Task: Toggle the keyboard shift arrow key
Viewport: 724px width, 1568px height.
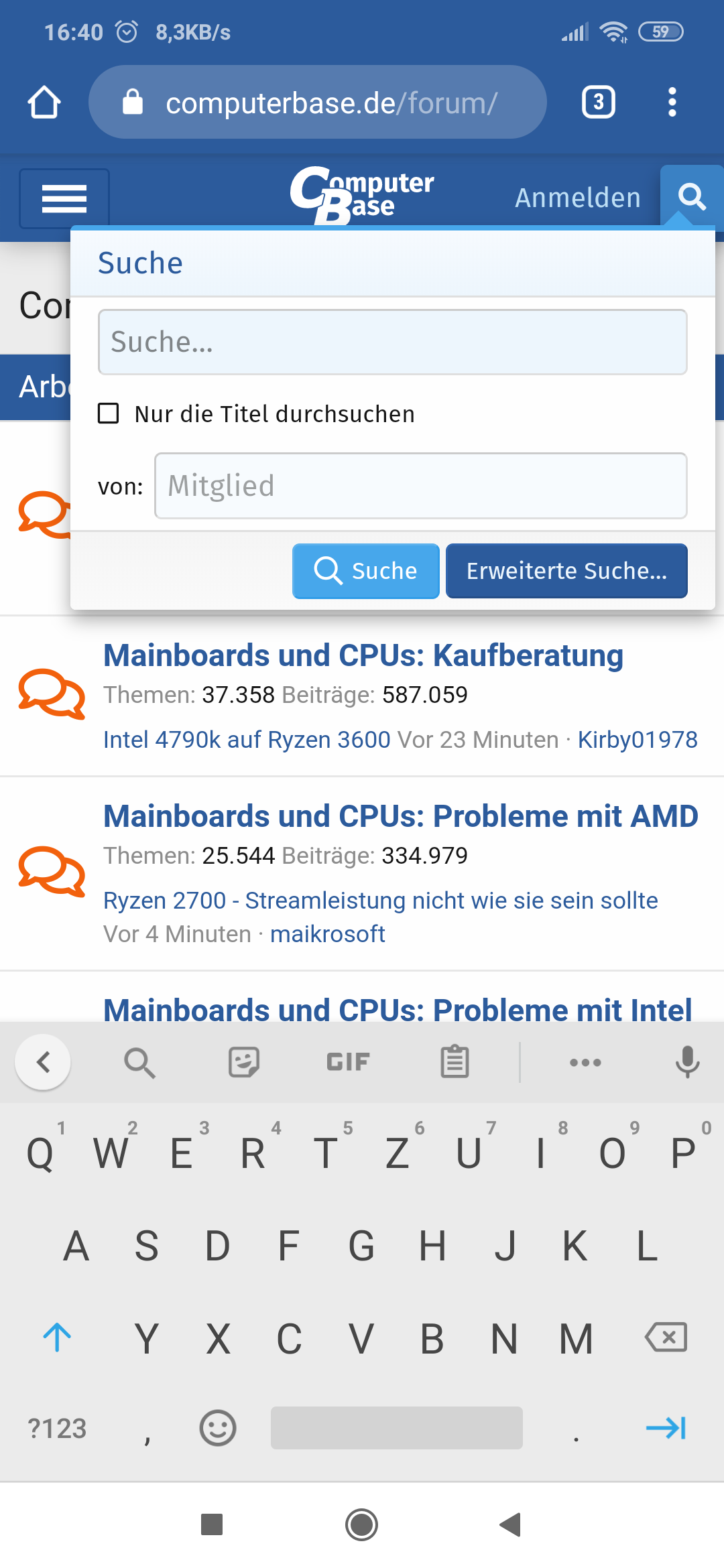Action: 57,1337
